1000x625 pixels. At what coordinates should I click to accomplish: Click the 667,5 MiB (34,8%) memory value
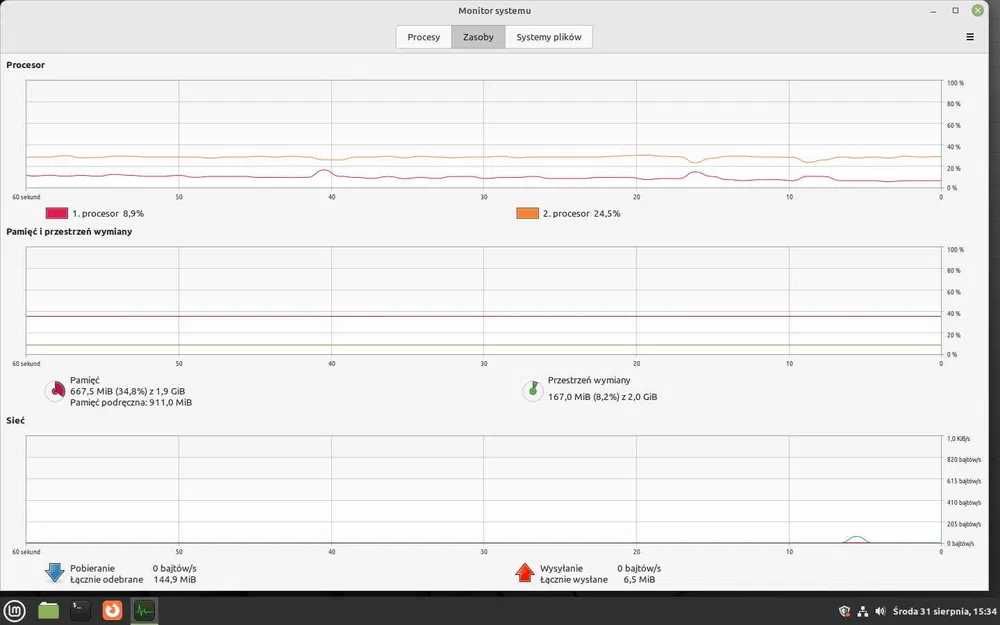[x=128, y=391]
